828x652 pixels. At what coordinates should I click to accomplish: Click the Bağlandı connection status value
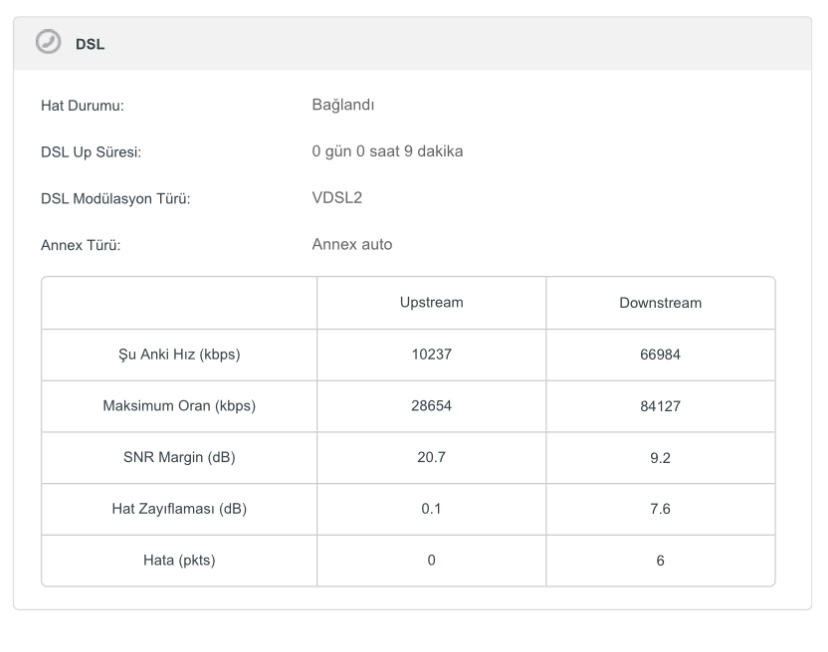click(x=343, y=104)
